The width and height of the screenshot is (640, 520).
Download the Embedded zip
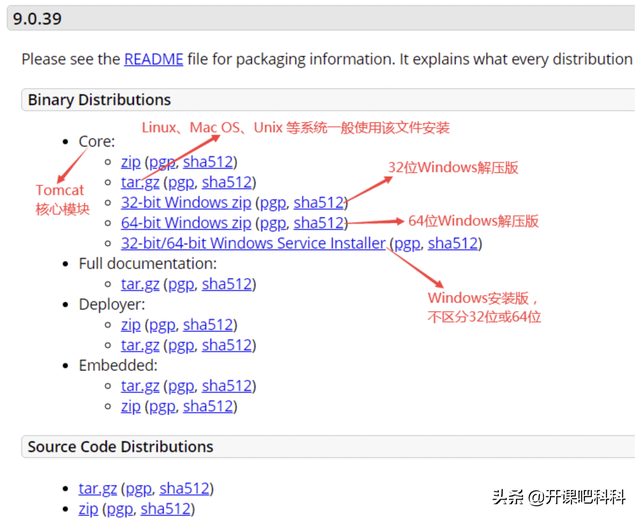[131, 407]
